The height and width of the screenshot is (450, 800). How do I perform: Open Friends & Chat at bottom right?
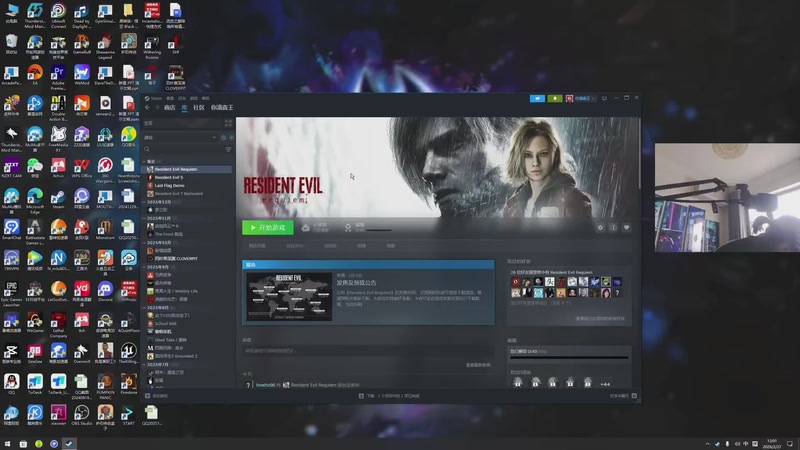click(623, 396)
